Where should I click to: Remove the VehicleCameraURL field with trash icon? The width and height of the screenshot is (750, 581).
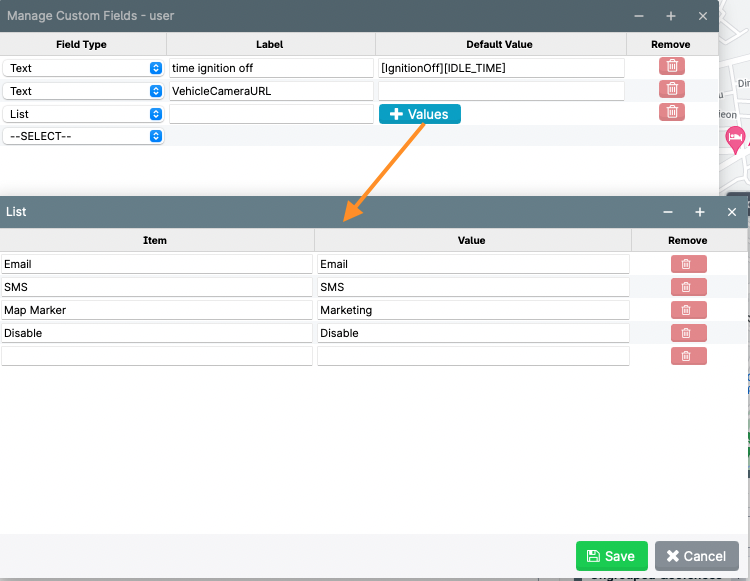[x=672, y=89]
